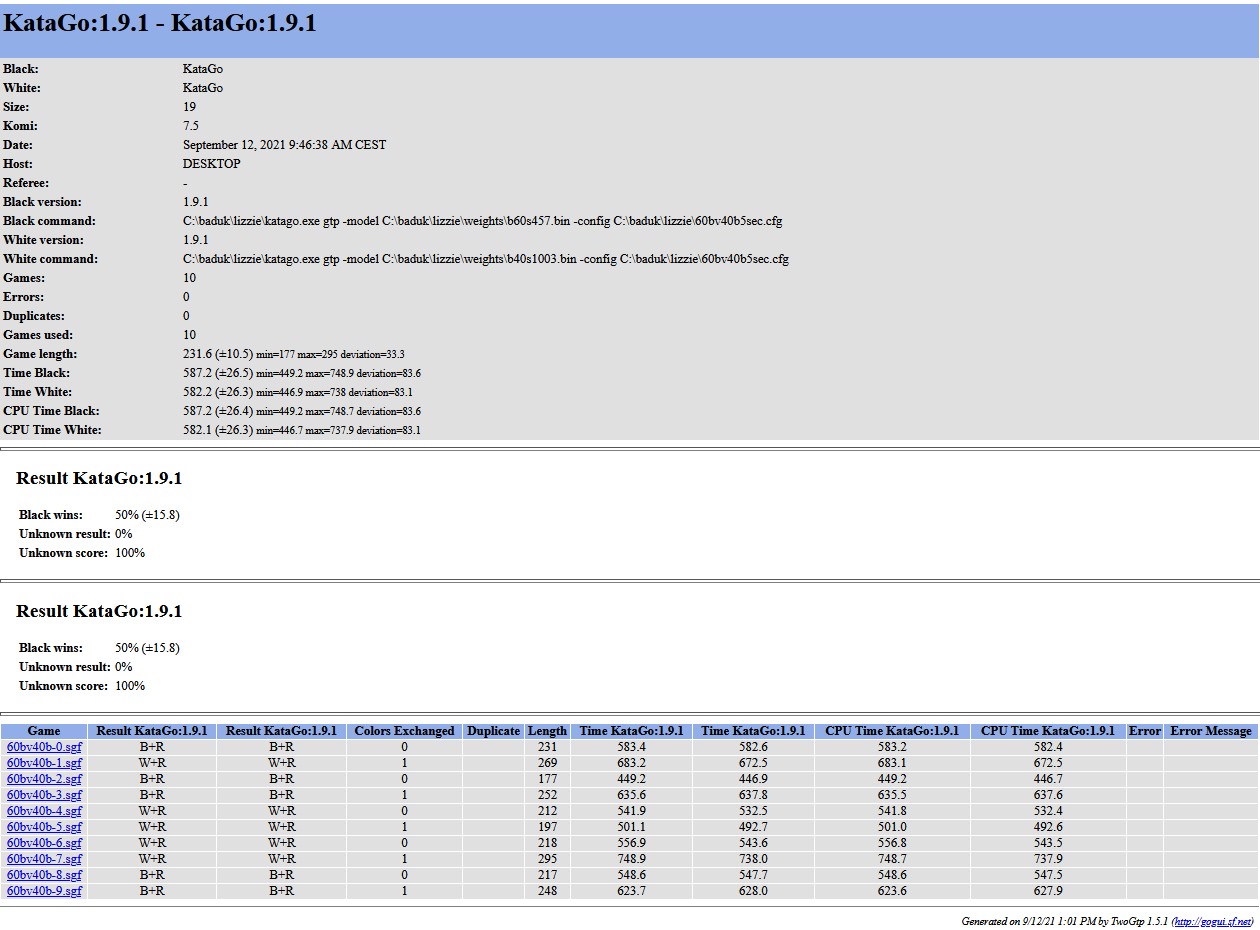Open the 60bv40b-0.sgf game link

click(x=44, y=747)
